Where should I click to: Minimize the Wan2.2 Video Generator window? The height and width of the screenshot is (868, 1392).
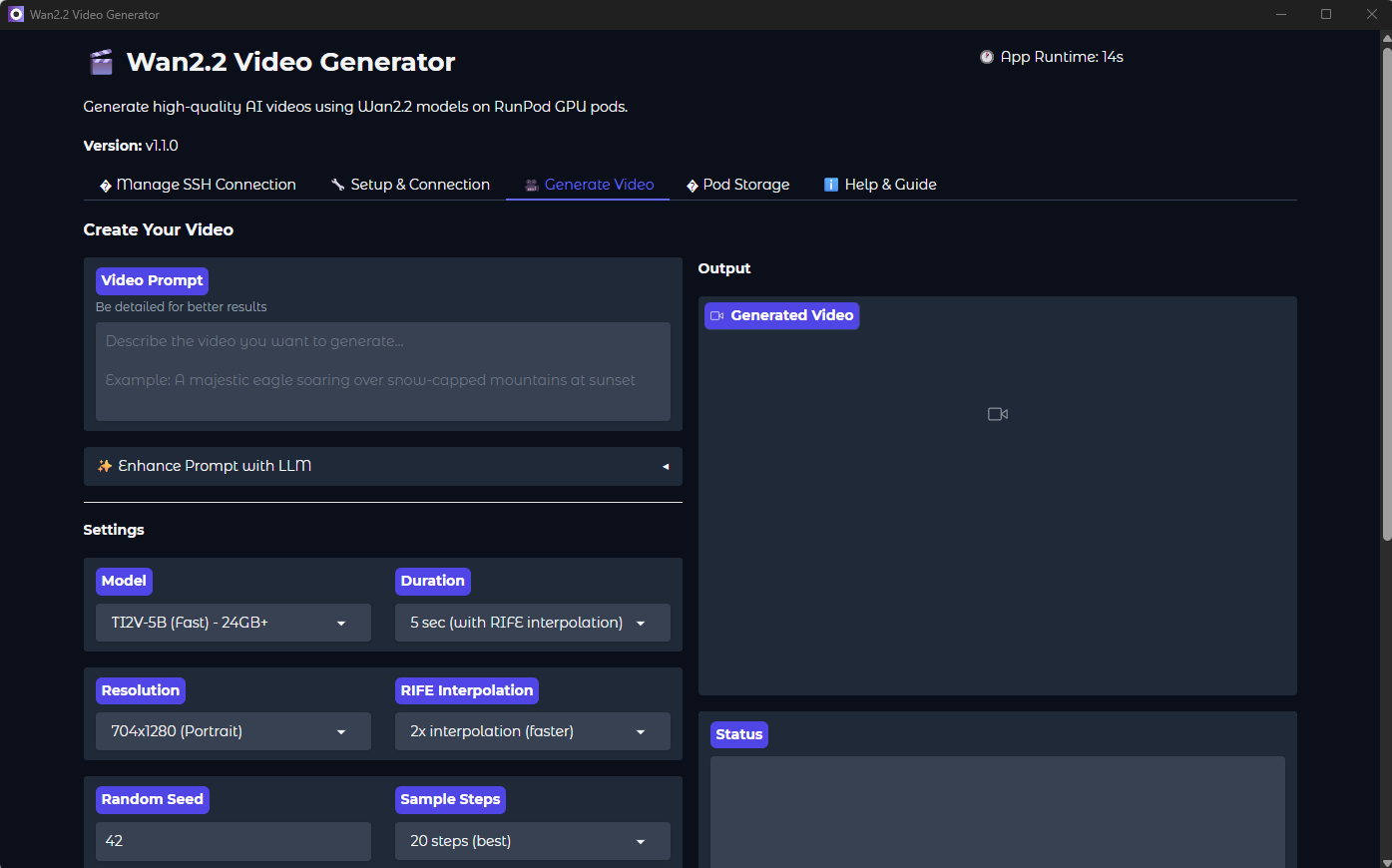click(1280, 14)
